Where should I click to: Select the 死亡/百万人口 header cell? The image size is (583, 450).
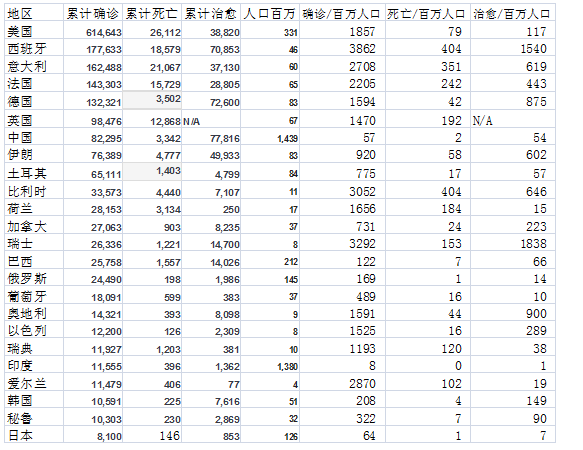(428, 13)
